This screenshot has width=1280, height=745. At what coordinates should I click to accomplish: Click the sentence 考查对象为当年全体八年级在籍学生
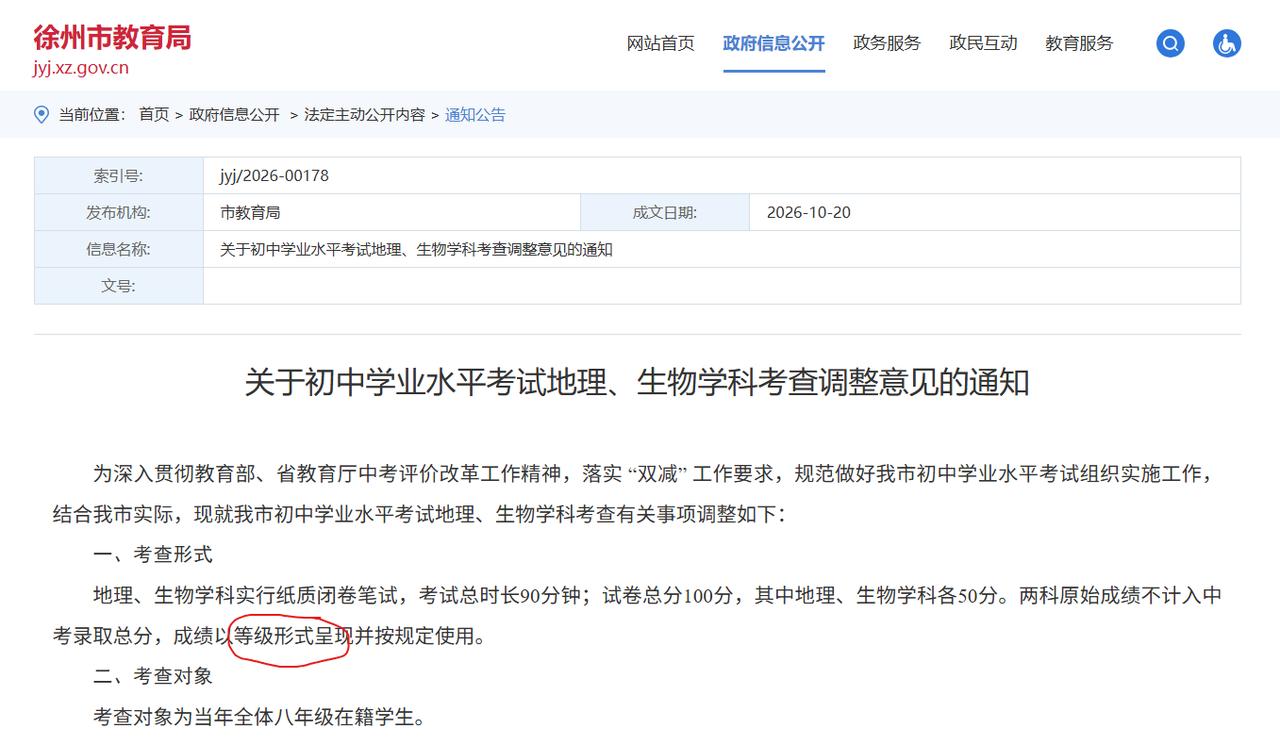pos(259,717)
